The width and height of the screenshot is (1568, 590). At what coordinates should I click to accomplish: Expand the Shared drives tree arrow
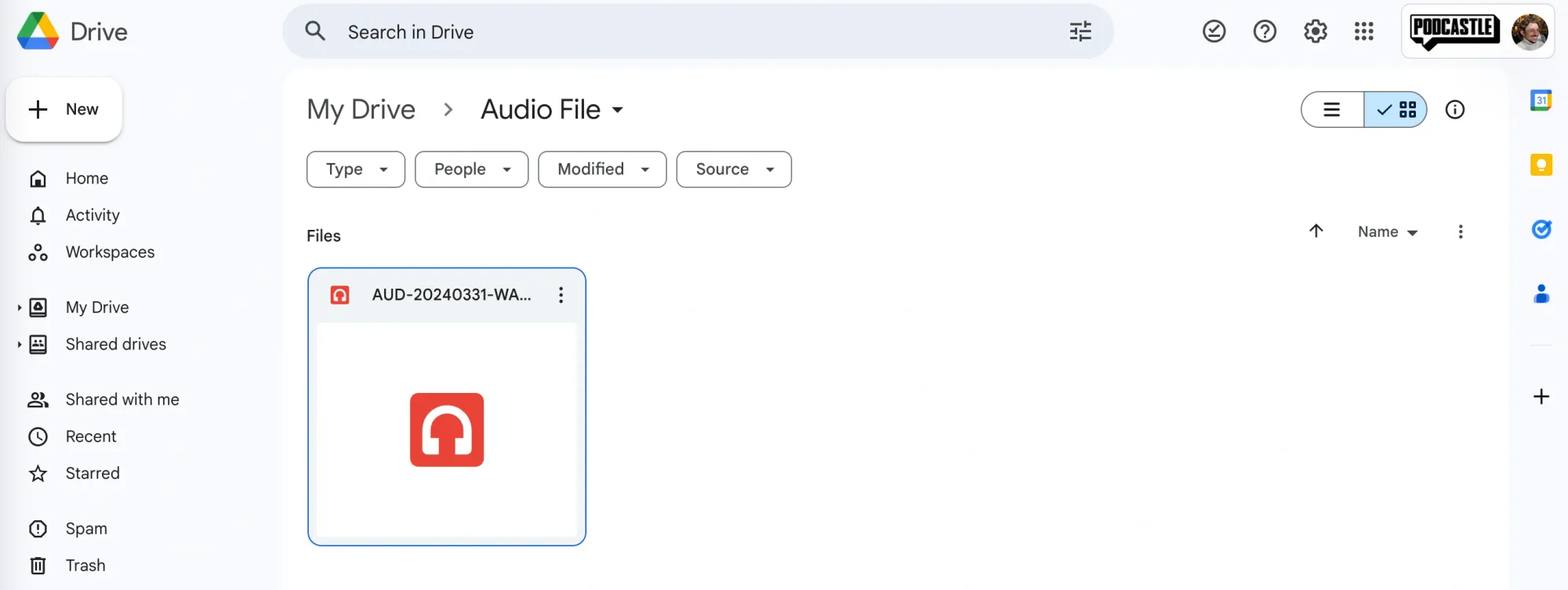coord(19,344)
